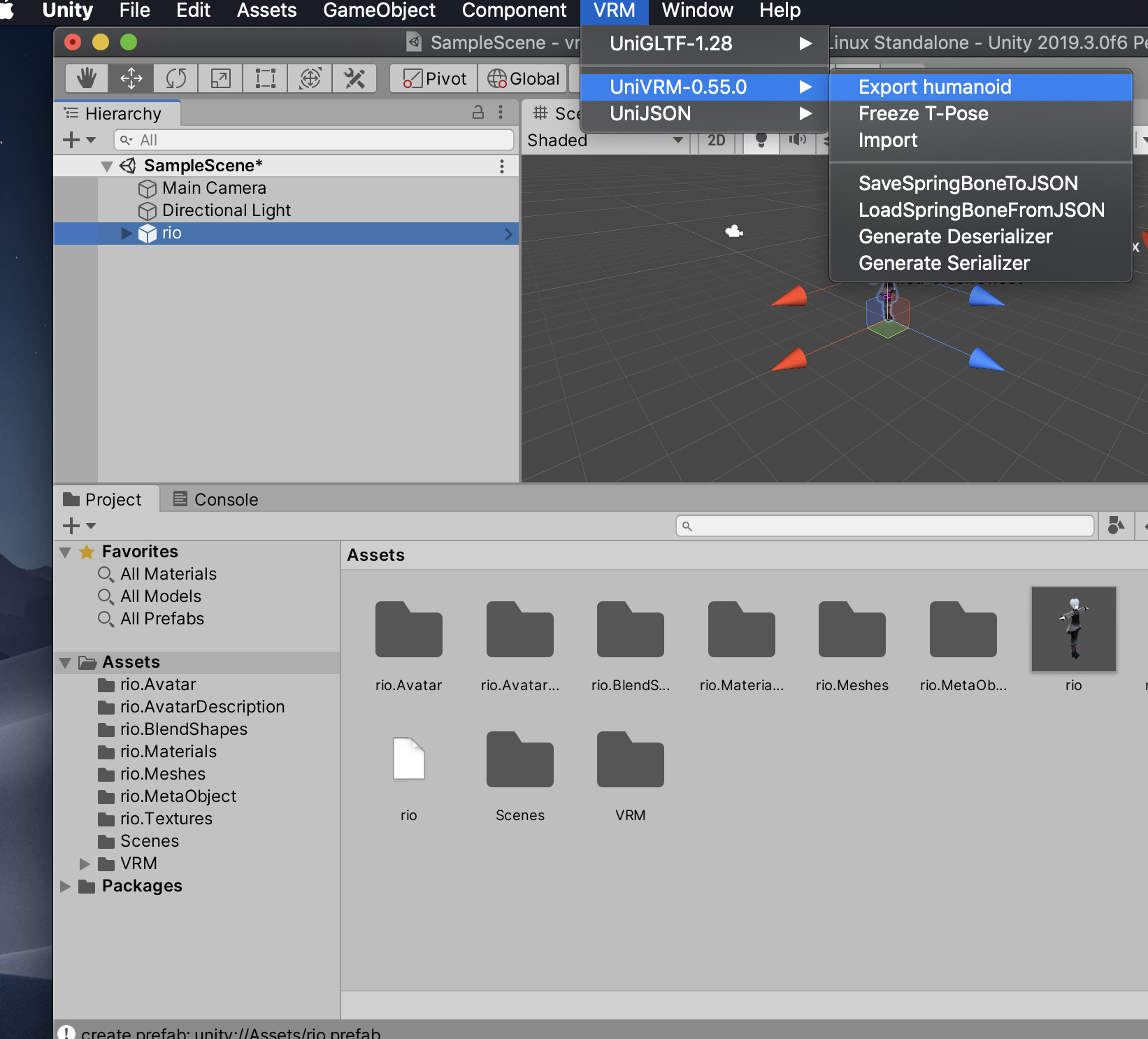The width and height of the screenshot is (1148, 1039).
Task: Choose Import in UniVRM submenu
Action: 980,140
